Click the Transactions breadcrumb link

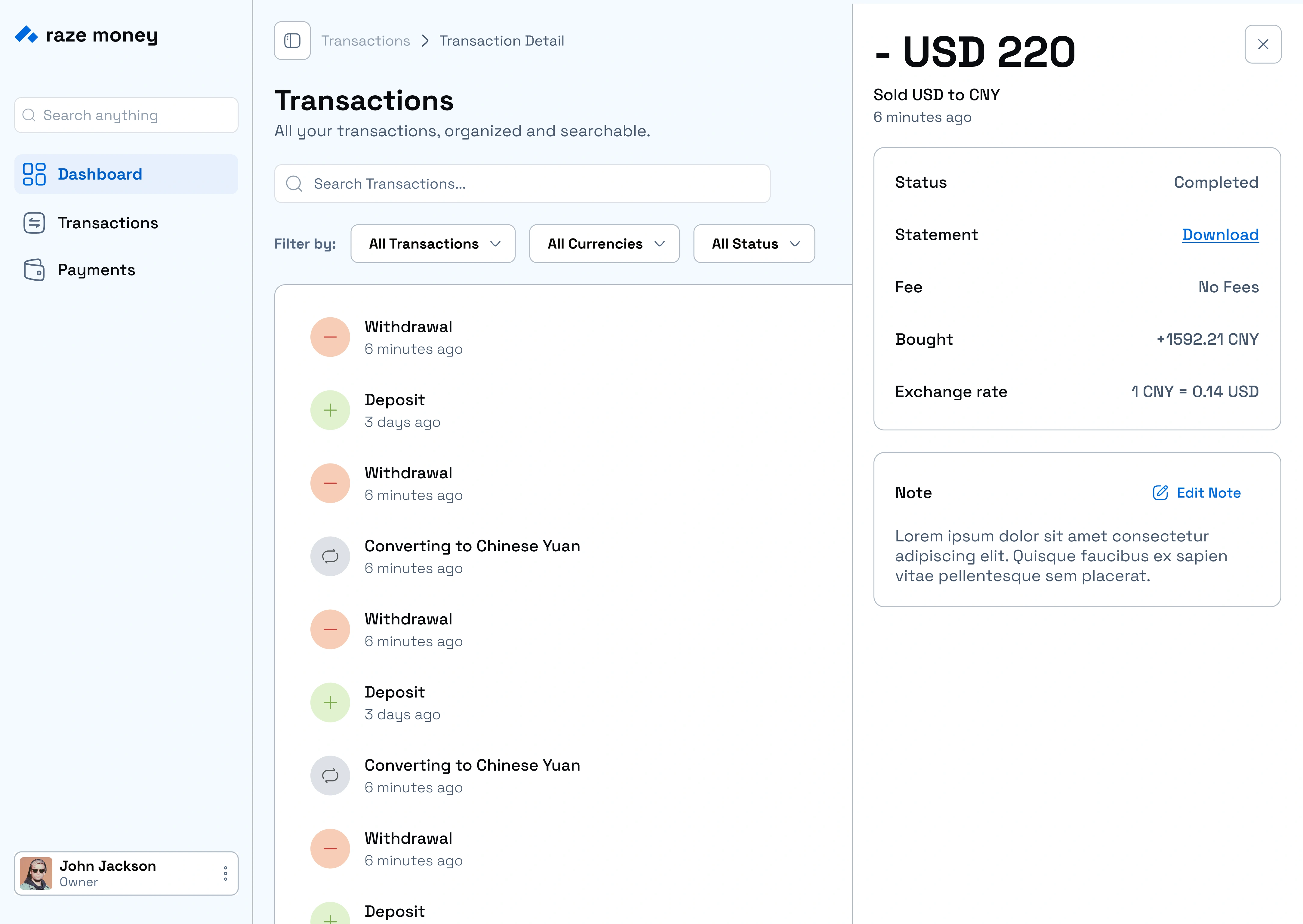pos(365,41)
